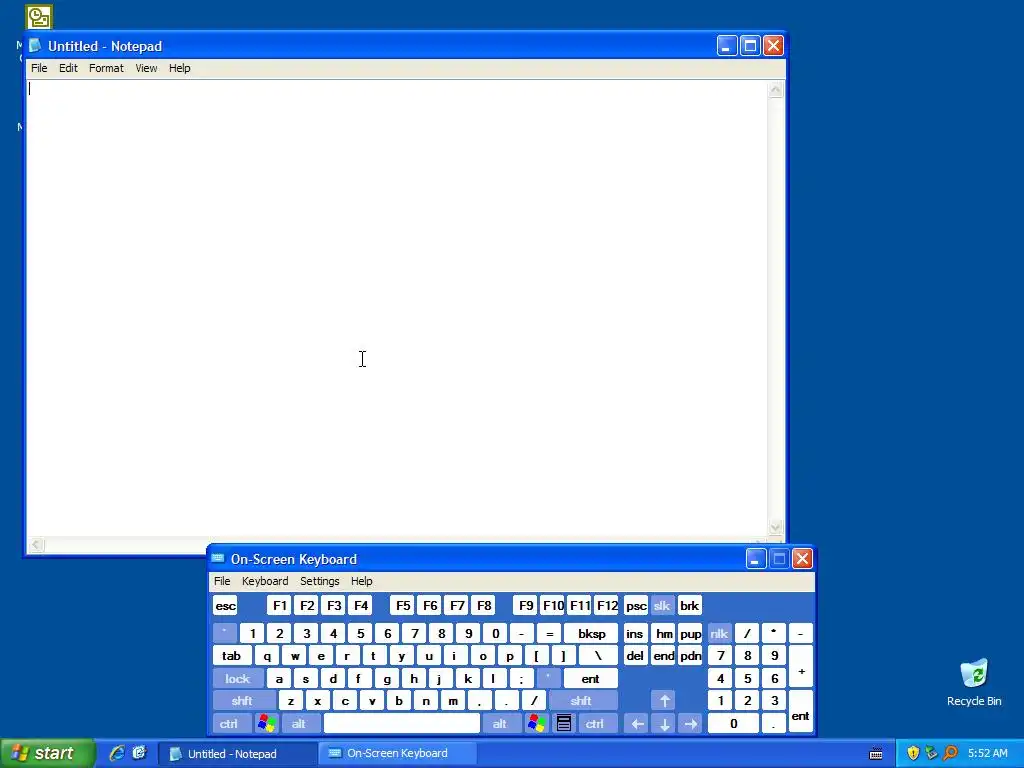Screen dimensions: 1024x768
Task: Click the right Windows logo key on the keyboard
Action: pyautogui.click(x=537, y=723)
